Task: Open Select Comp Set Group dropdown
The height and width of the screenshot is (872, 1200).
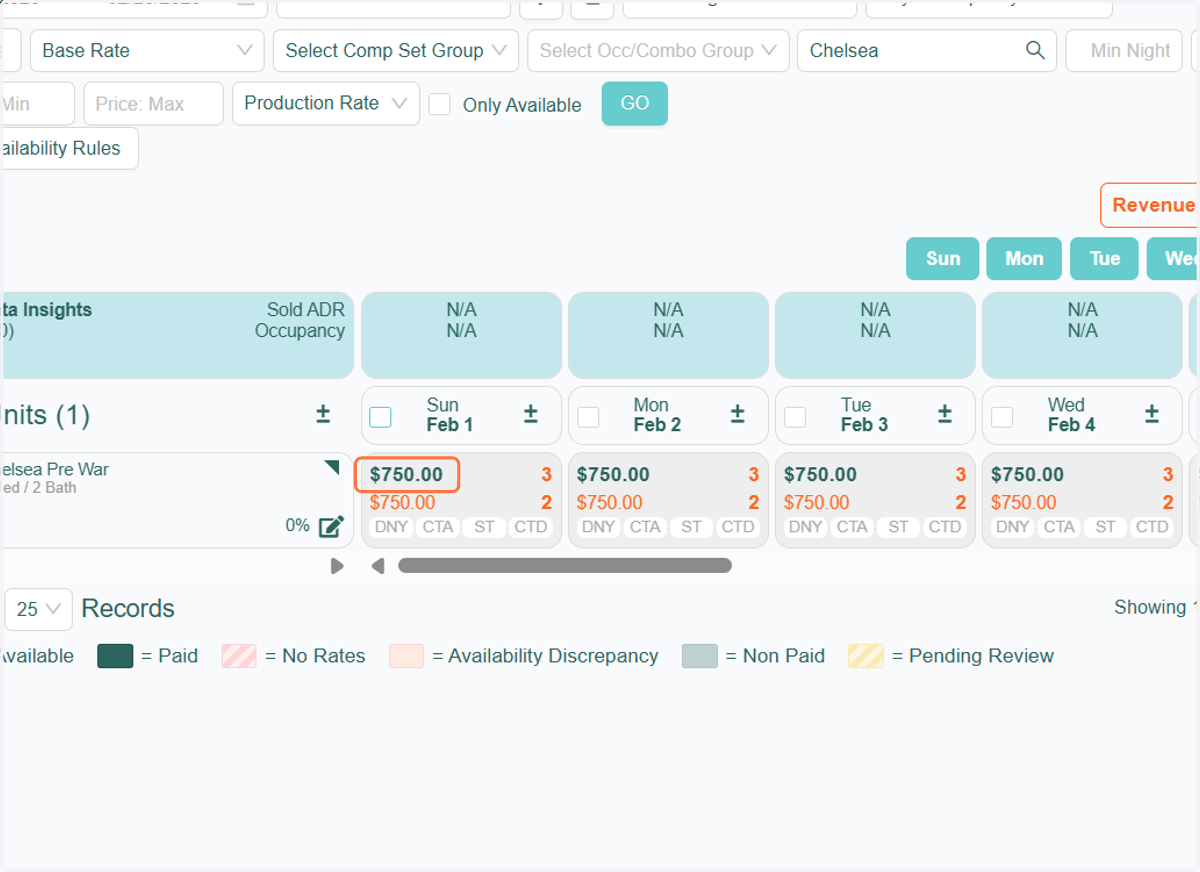Action: point(396,50)
